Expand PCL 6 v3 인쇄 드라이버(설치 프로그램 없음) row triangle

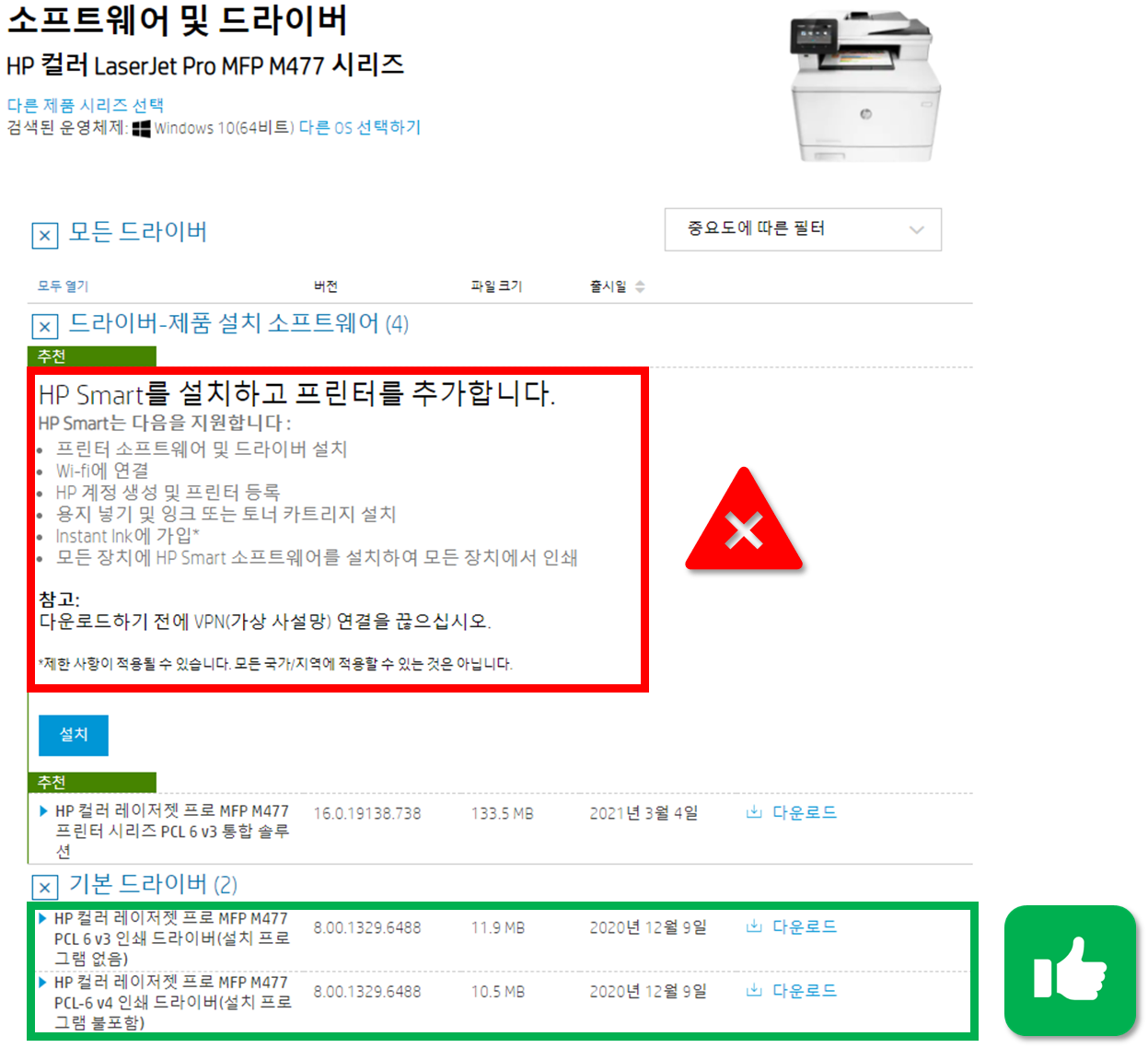pyautogui.click(x=42, y=918)
